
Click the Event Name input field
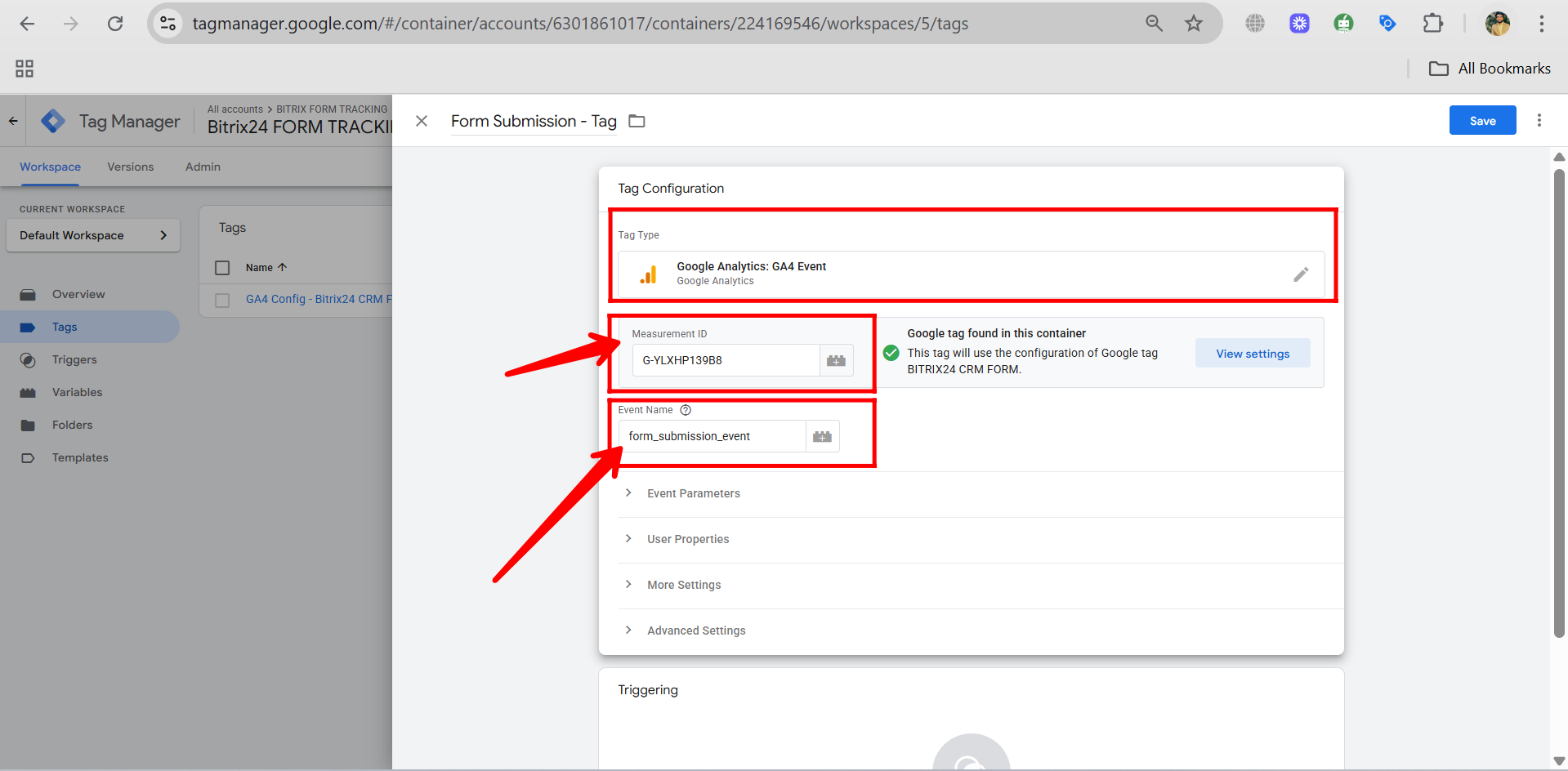tap(713, 436)
